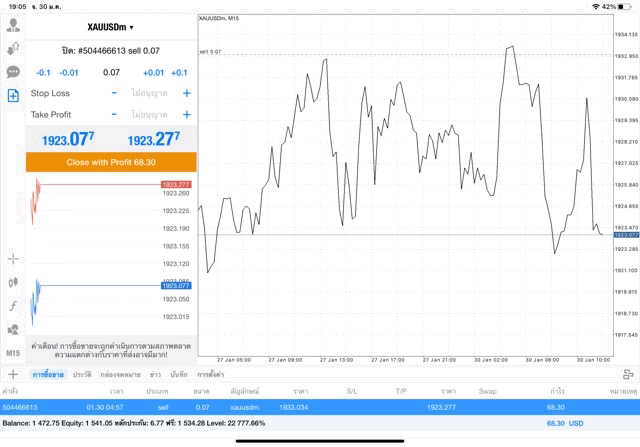Screen dimensions: 640x447
Task: Open the chat messages icon
Action: [13, 72]
